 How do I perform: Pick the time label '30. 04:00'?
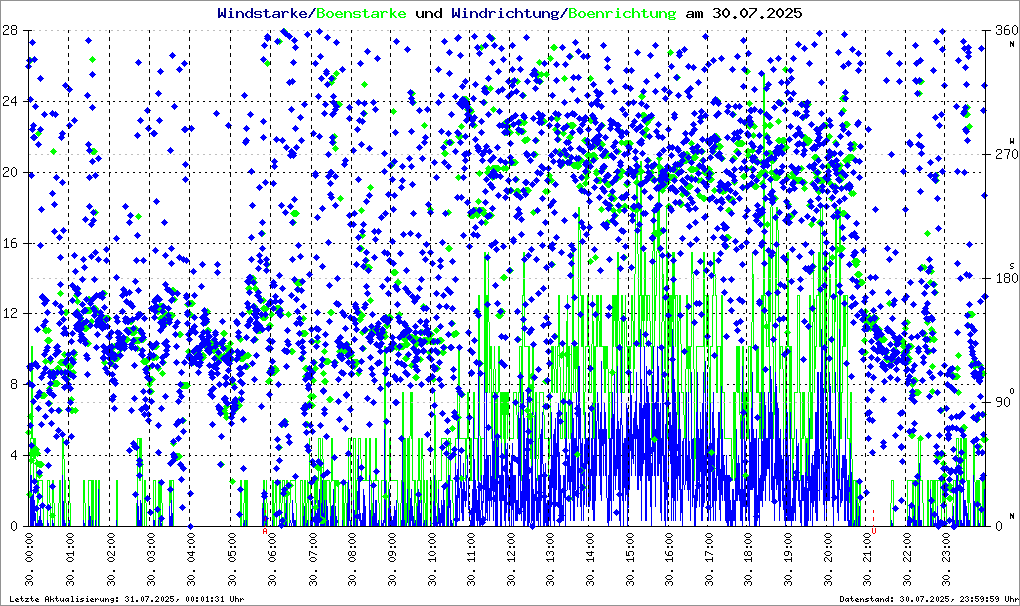[190, 559]
